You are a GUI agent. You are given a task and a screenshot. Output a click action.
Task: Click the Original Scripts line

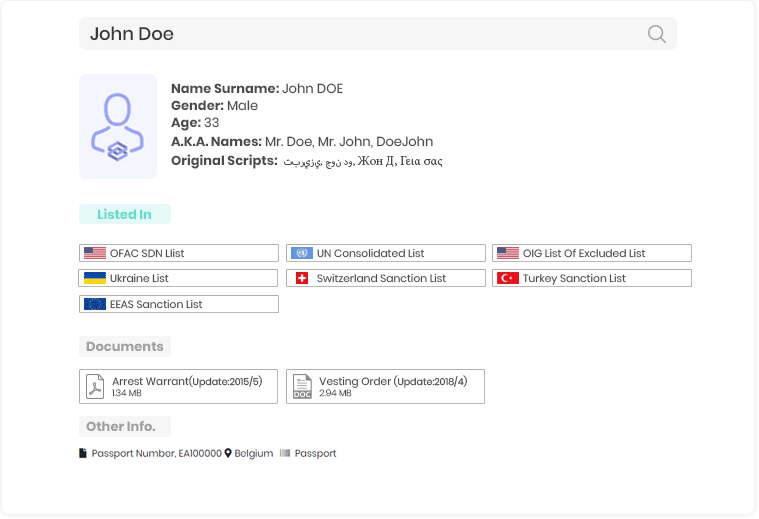click(307, 161)
